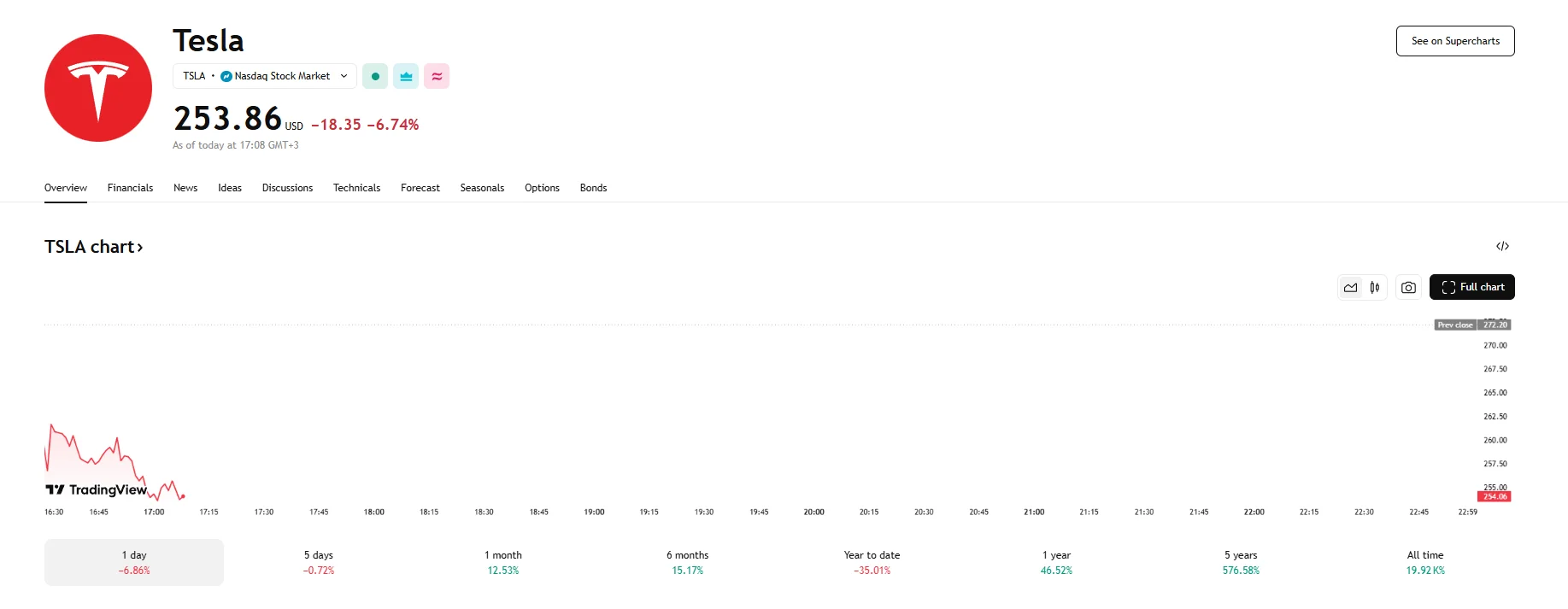This screenshot has width=1568, height=609.
Task: Switch to the Financials tab
Action: (130, 188)
